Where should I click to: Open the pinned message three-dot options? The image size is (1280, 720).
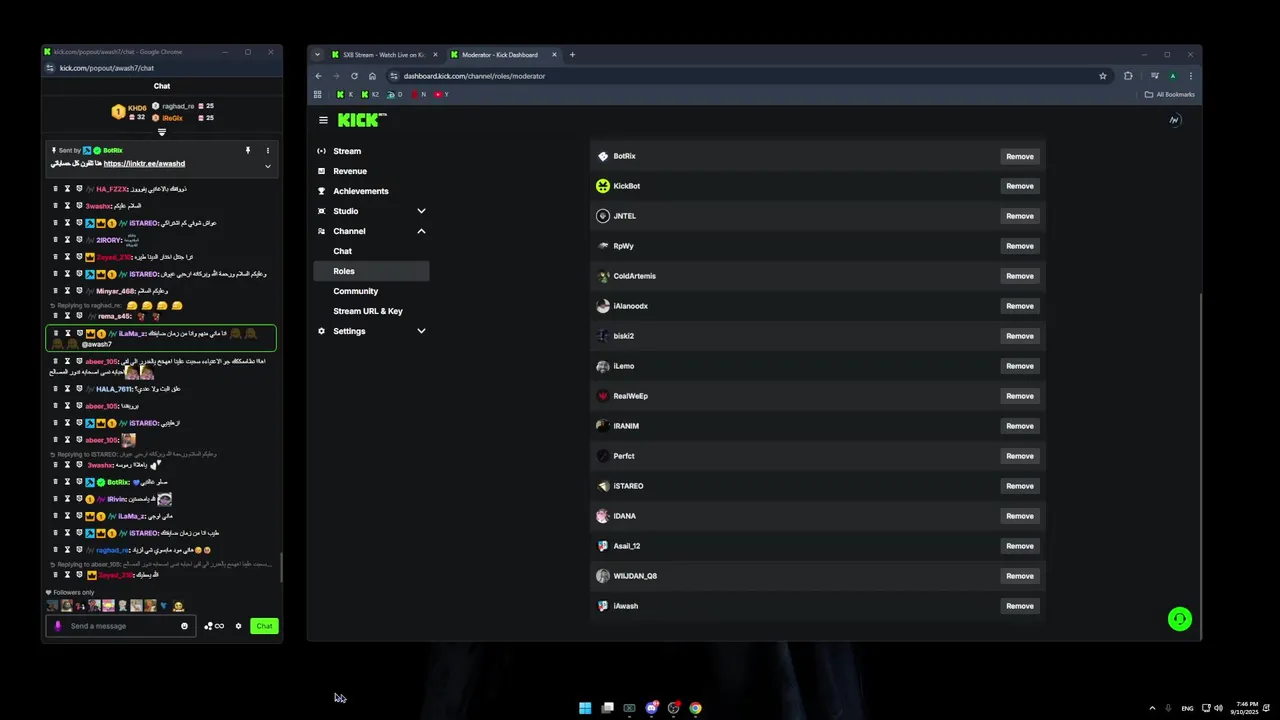(267, 150)
